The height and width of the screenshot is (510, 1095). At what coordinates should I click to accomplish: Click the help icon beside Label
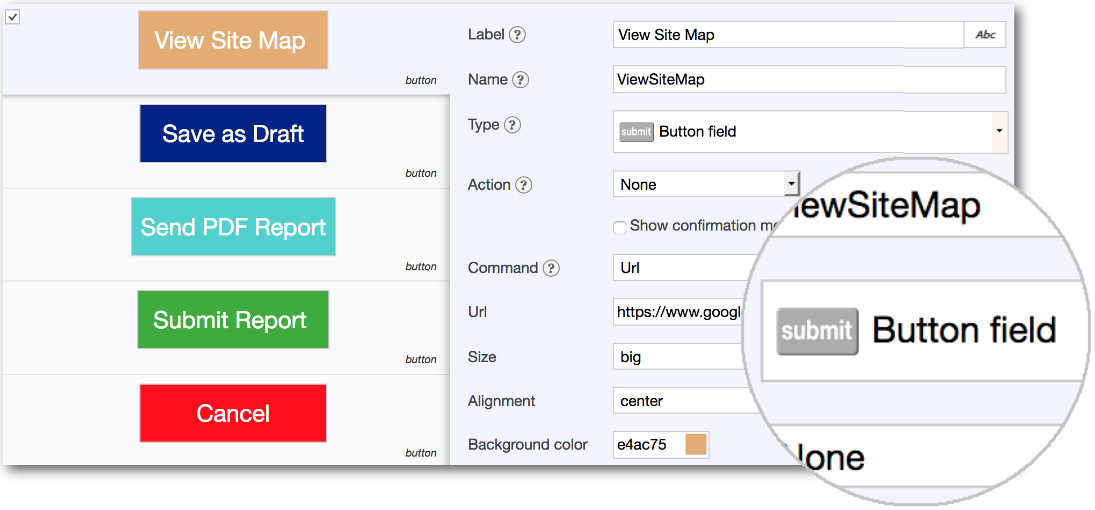pos(517,35)
